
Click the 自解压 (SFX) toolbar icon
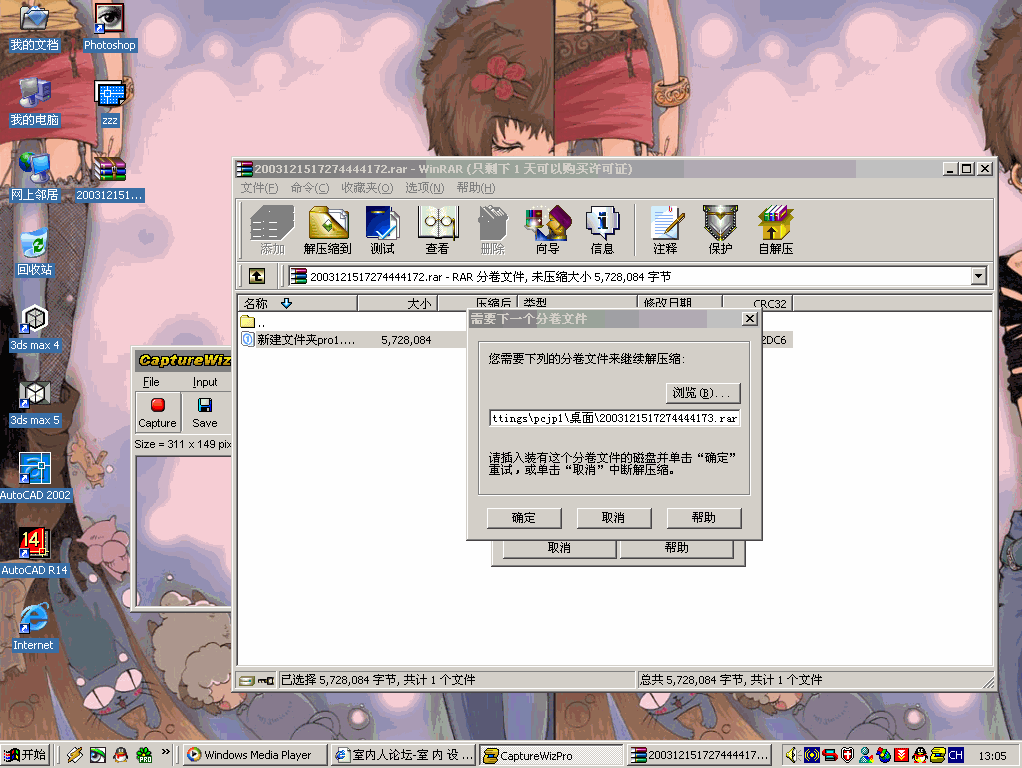pos(776,229)
